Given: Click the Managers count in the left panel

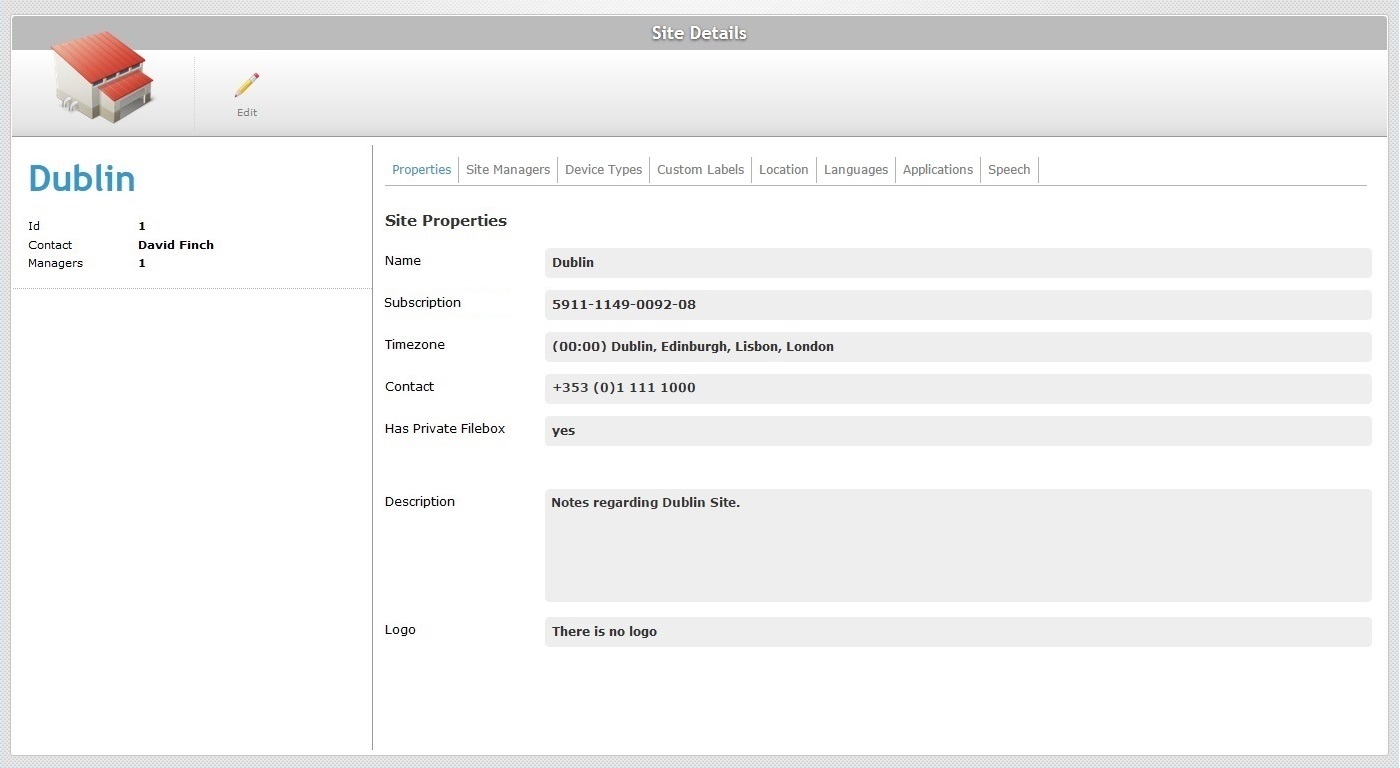Looking at the screenshot, I should [x=142, y=264].
